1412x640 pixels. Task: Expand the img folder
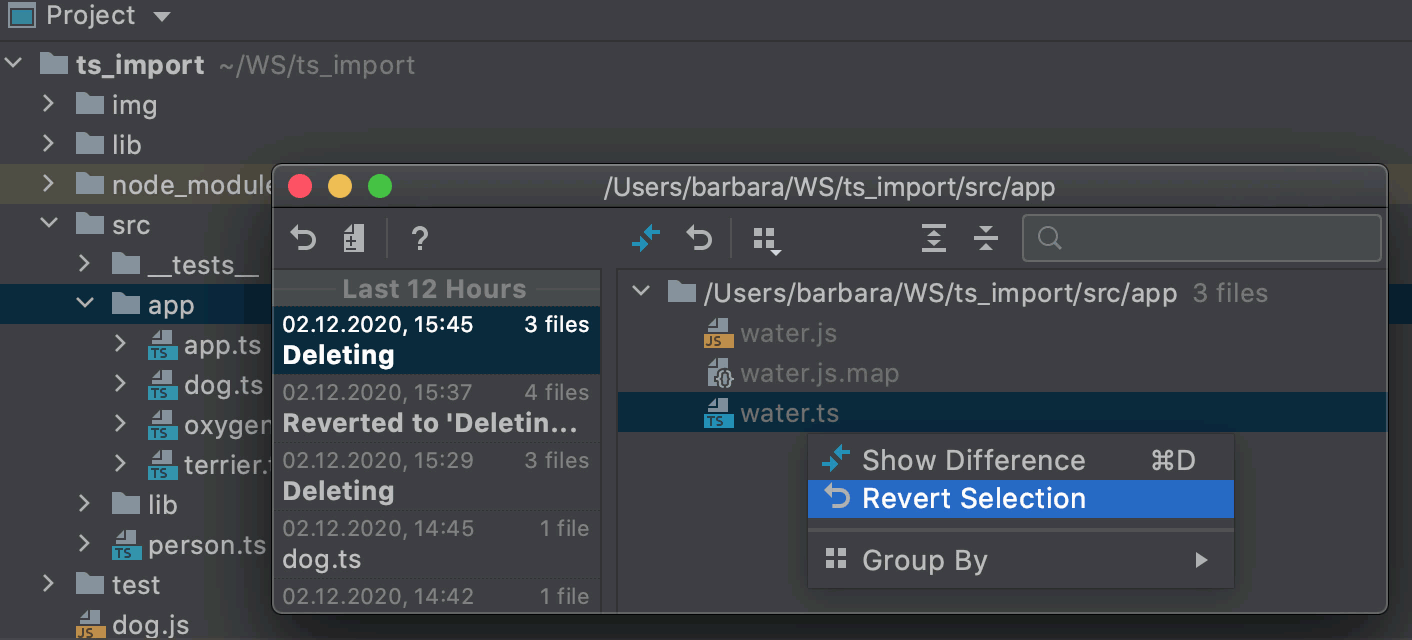tap(47, 104)
